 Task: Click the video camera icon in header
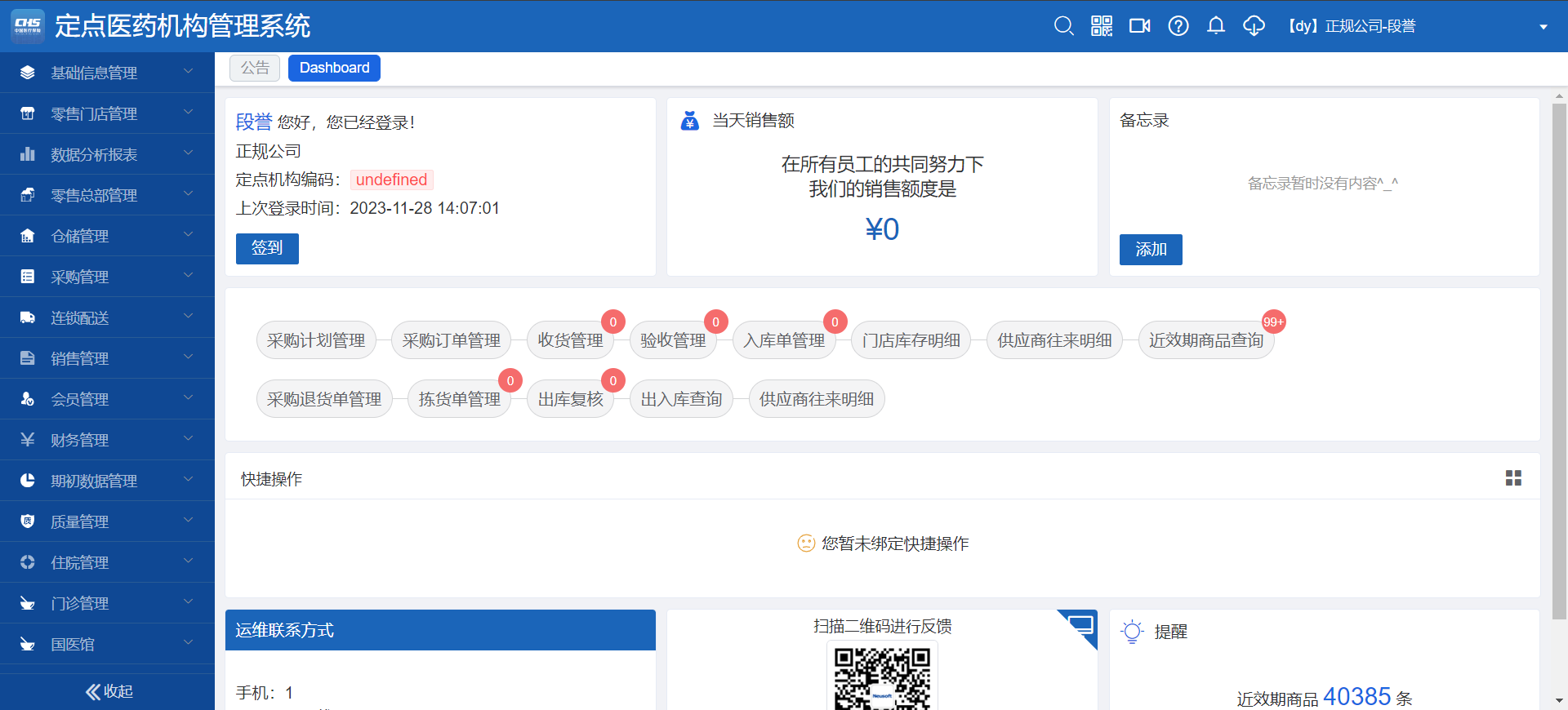1140,26
